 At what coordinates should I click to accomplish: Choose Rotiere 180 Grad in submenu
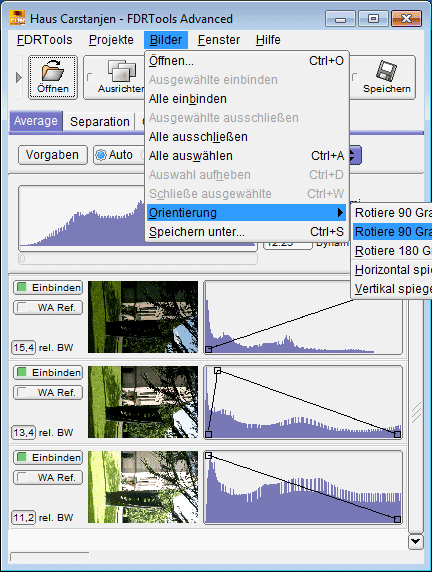coord(393,251)
